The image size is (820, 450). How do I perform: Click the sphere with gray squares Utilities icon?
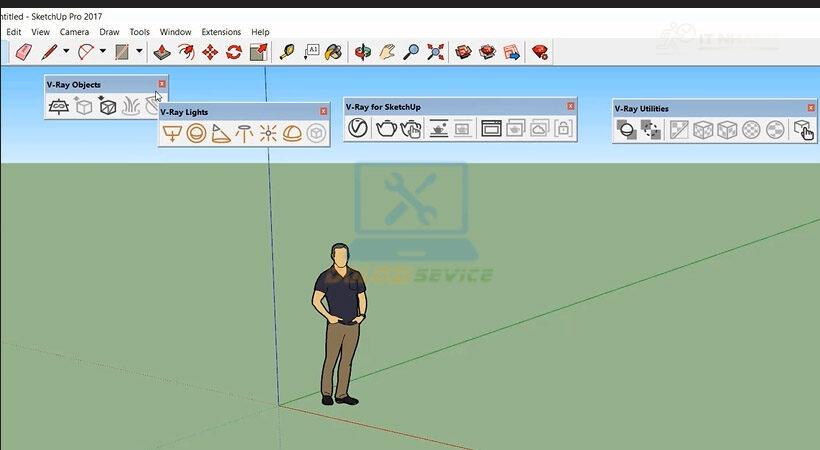[x=627, y=130]
